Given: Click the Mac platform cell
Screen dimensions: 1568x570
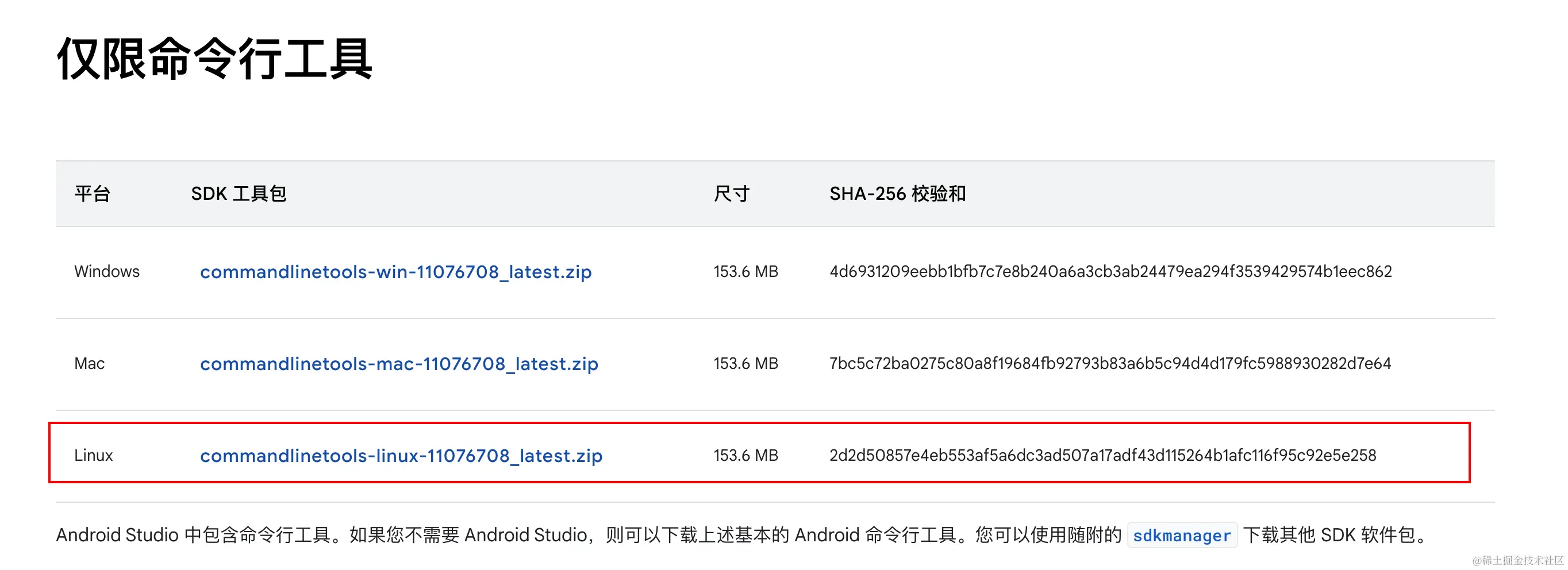Looking at the screenshot, I should point(90,363).
